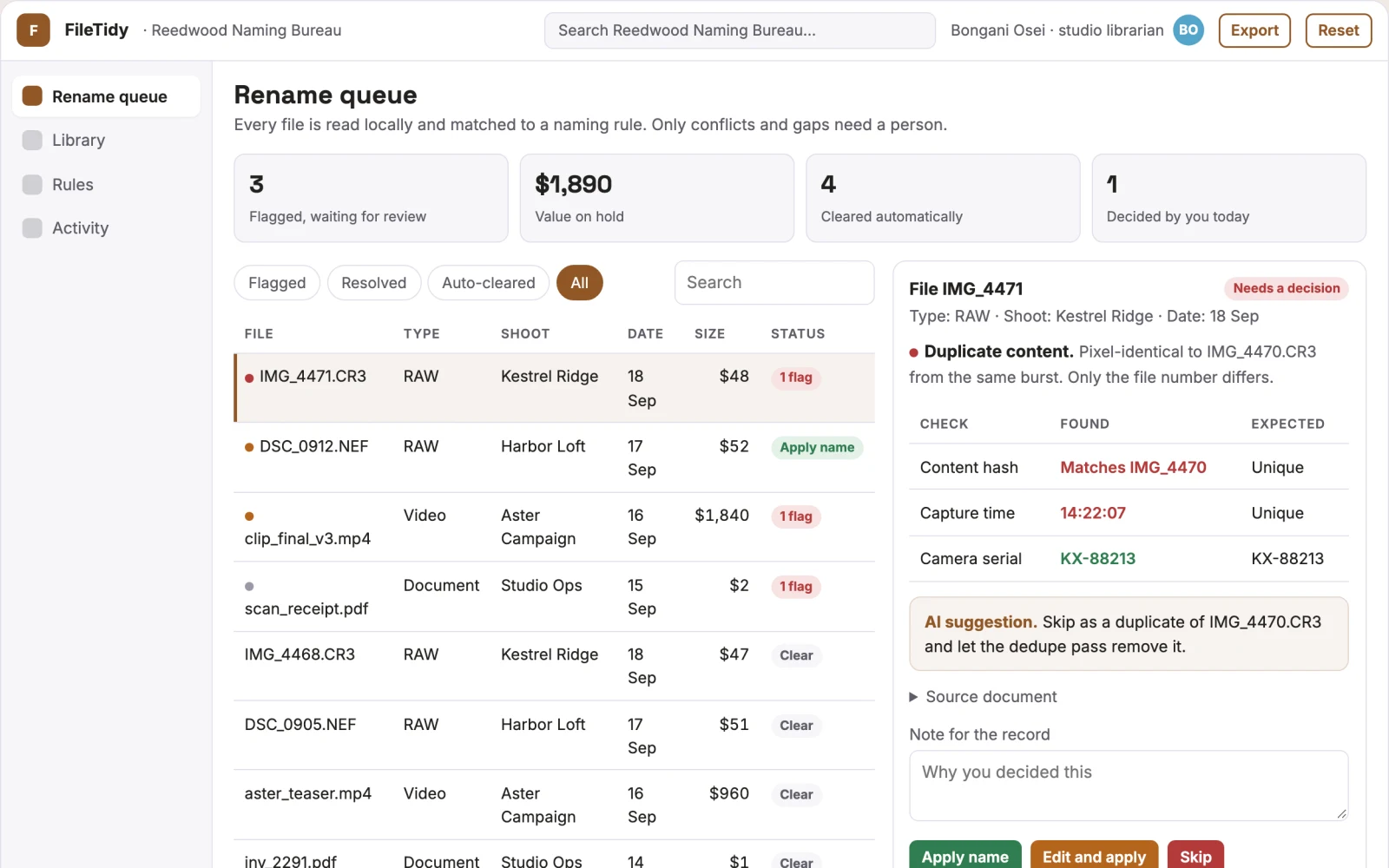Select the All filter pill
Image resolution: width=1389 pixels, height=868 pixels.
coord(579,283)
